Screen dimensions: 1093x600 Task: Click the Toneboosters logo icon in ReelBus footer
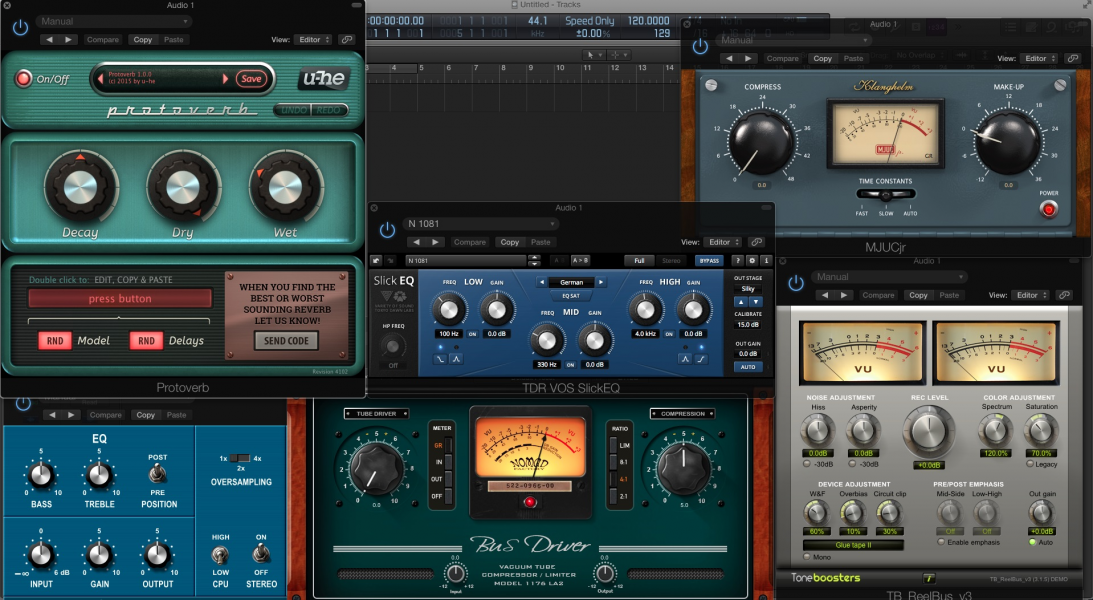coord(927,578)
